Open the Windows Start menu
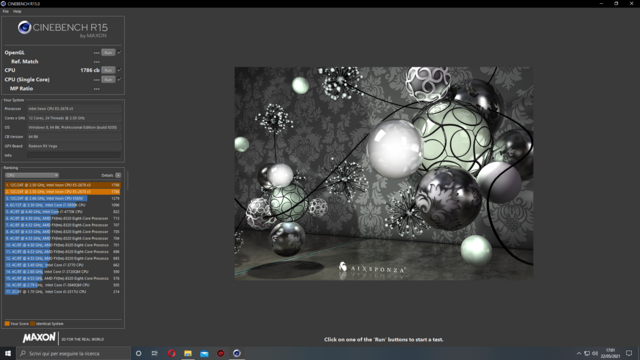Viewport: 640px width, 360px height. [x=8, y=353]
